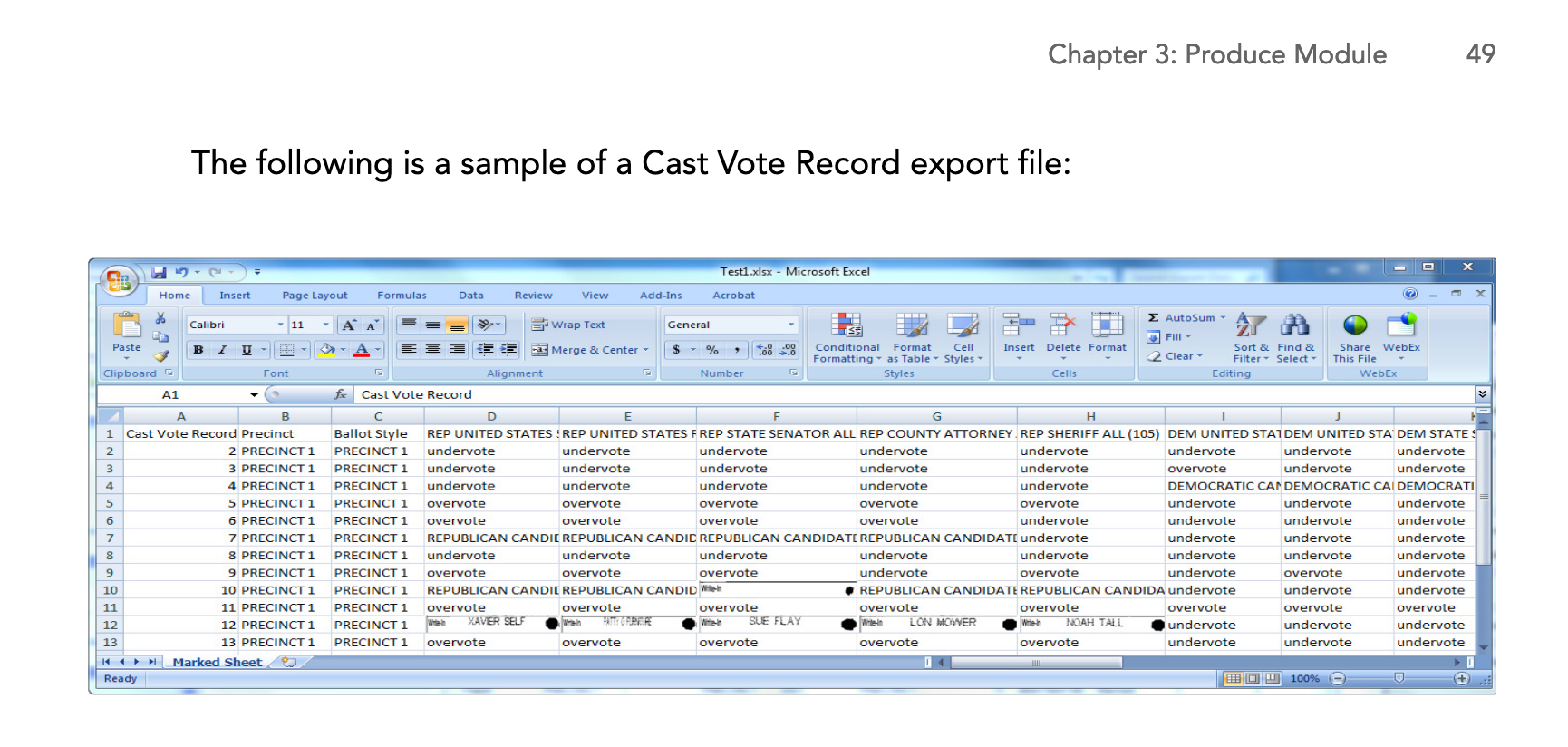Click the Insert cells icon

point(1019,325)
